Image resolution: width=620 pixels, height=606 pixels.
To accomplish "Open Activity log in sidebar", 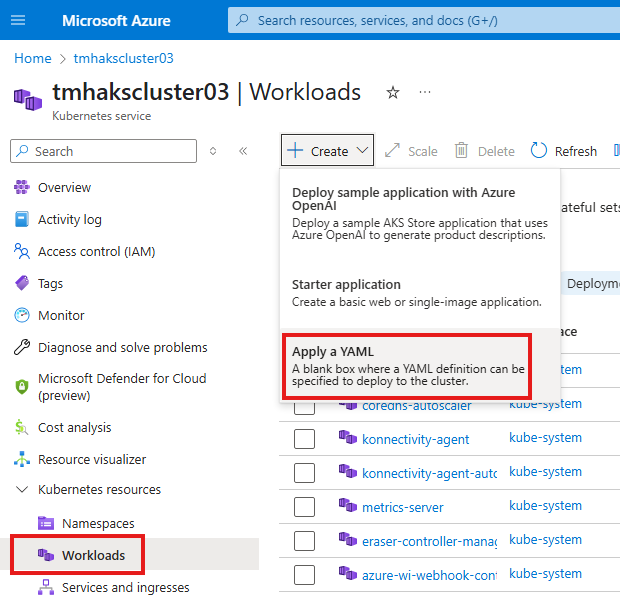I will coord(70,219).
